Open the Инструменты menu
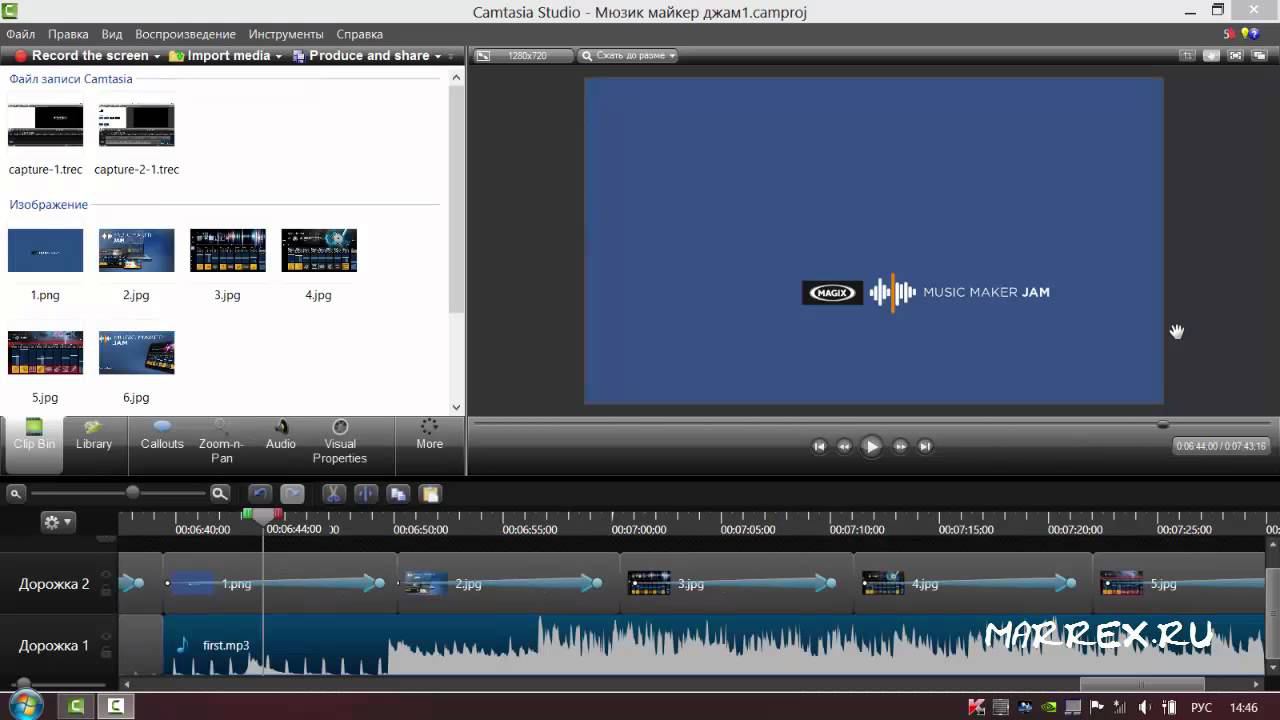Viewport: 1280px width, 720px height. tap(286, 34)
